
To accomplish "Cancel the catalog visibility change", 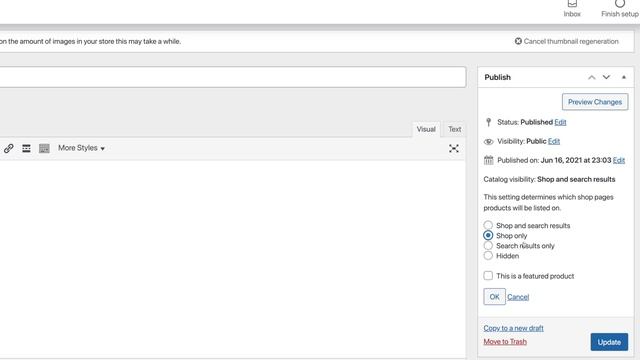I will pos(518,297).
